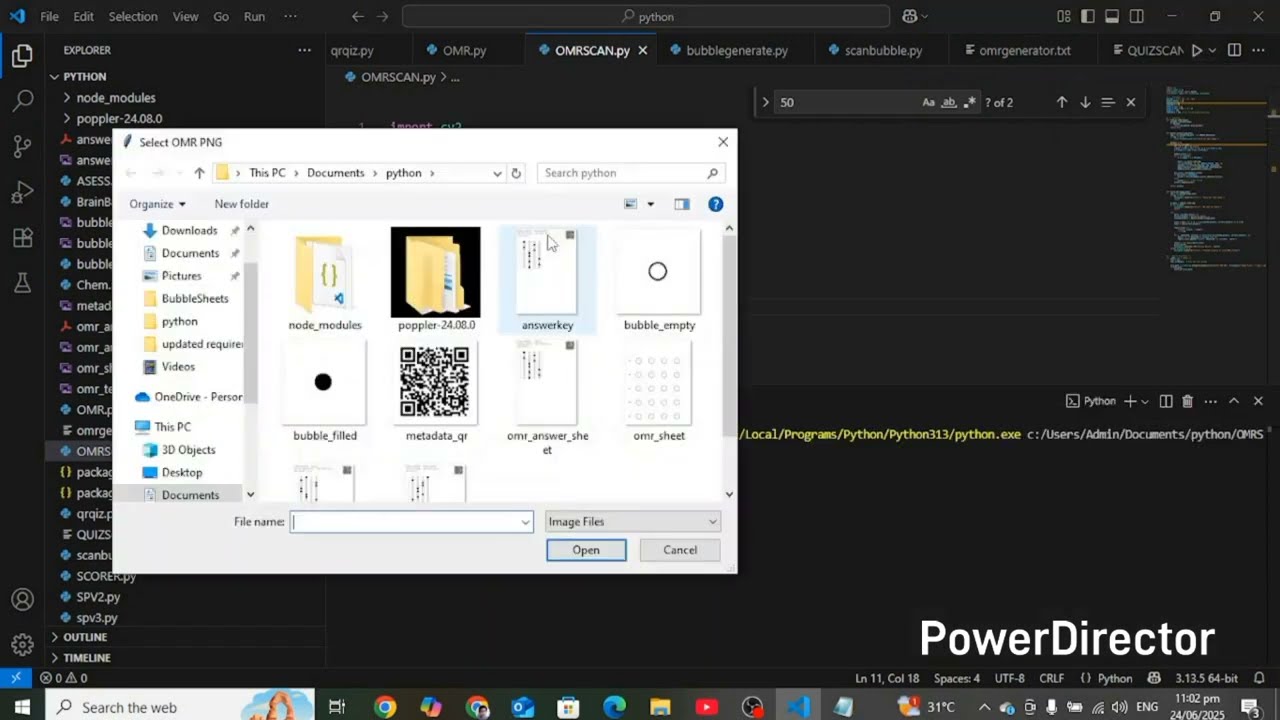Open SPV2.py in Explorer file list
Screen dimensions: 1280x720
point(98,597)
